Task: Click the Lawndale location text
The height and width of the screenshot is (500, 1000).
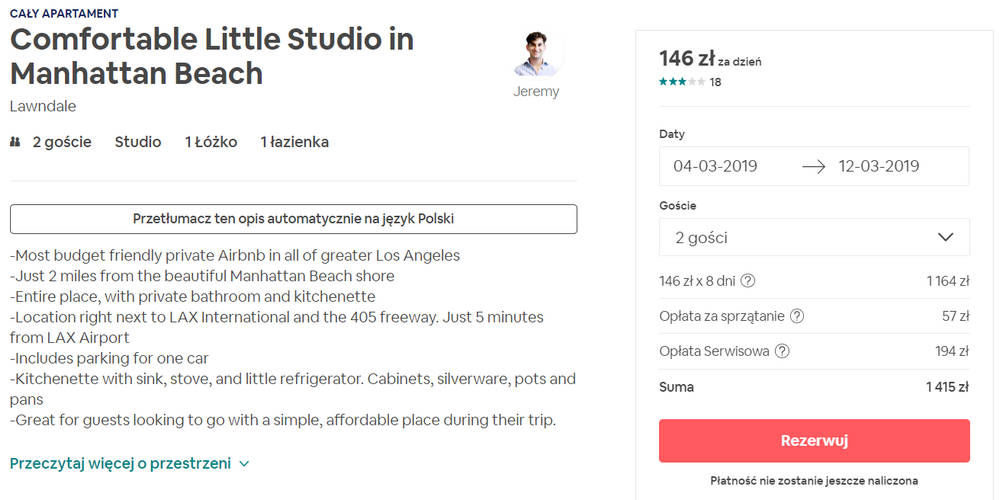Action: click(43, 107)
